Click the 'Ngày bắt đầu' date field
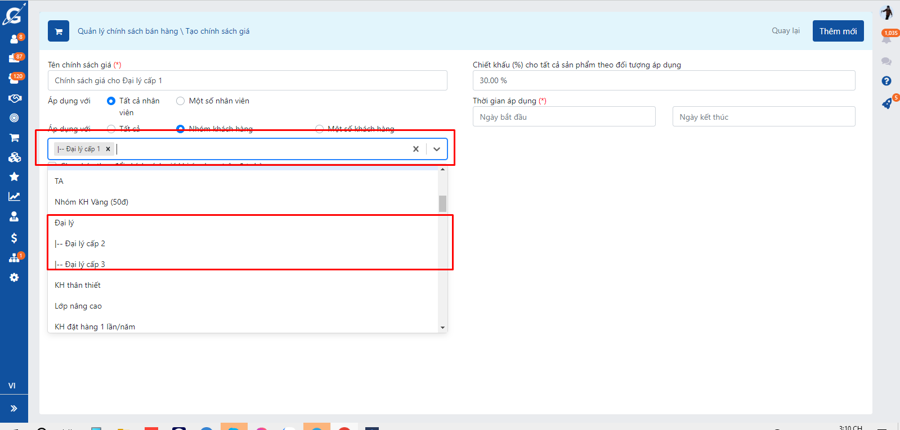 click(563, 117)
